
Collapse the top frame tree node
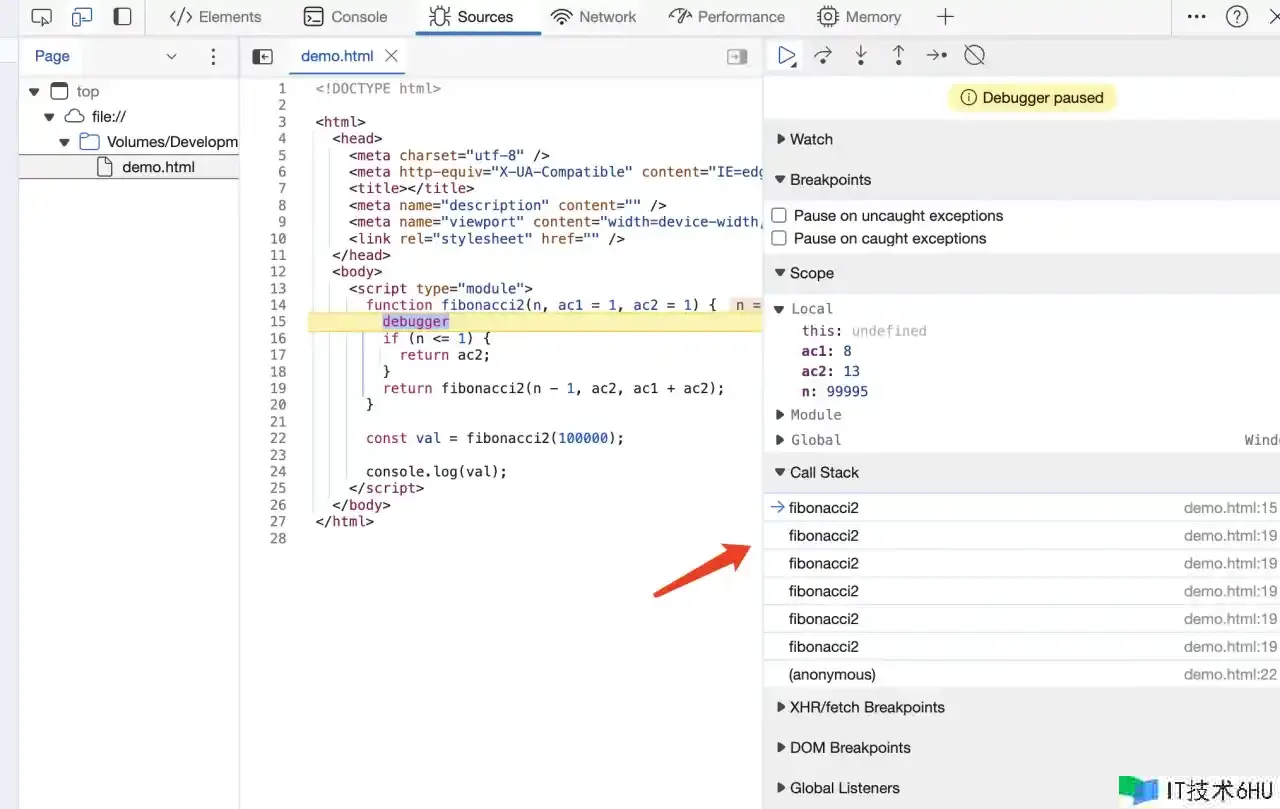[34, 91]
